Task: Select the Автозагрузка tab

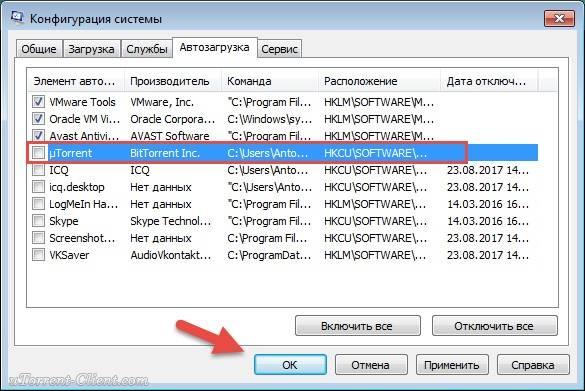Action: [215, 47]
